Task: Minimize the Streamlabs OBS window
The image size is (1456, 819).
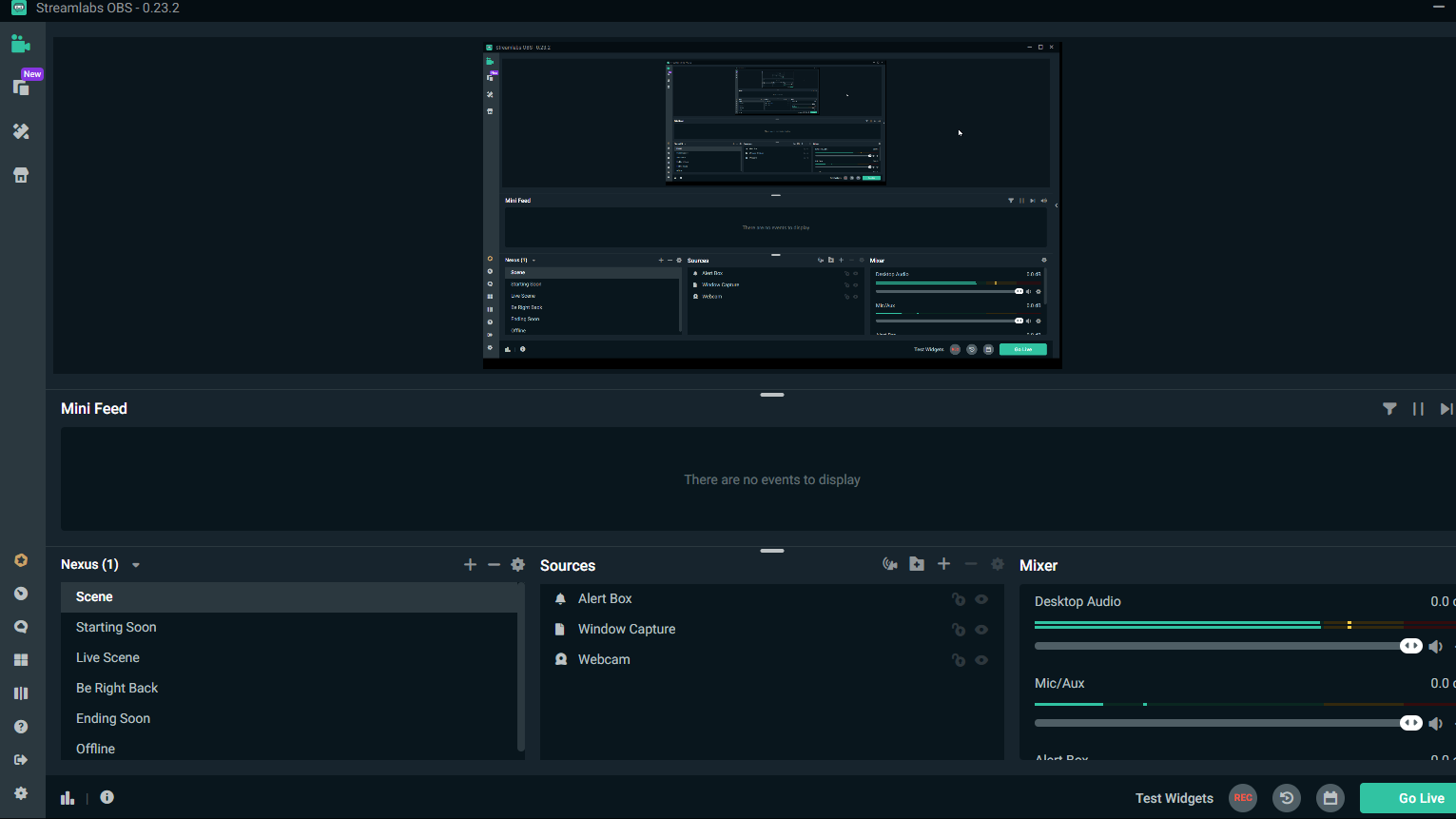Action: 1439,8
